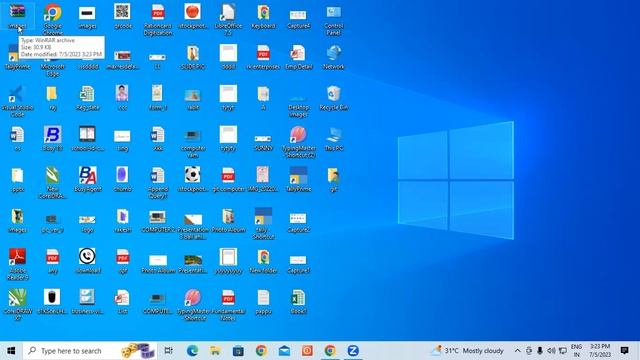Launch the Visual Studio Code shortcut
Image resolution: width=640 pixels, height=360 pixels.
[x=17, y=101]
